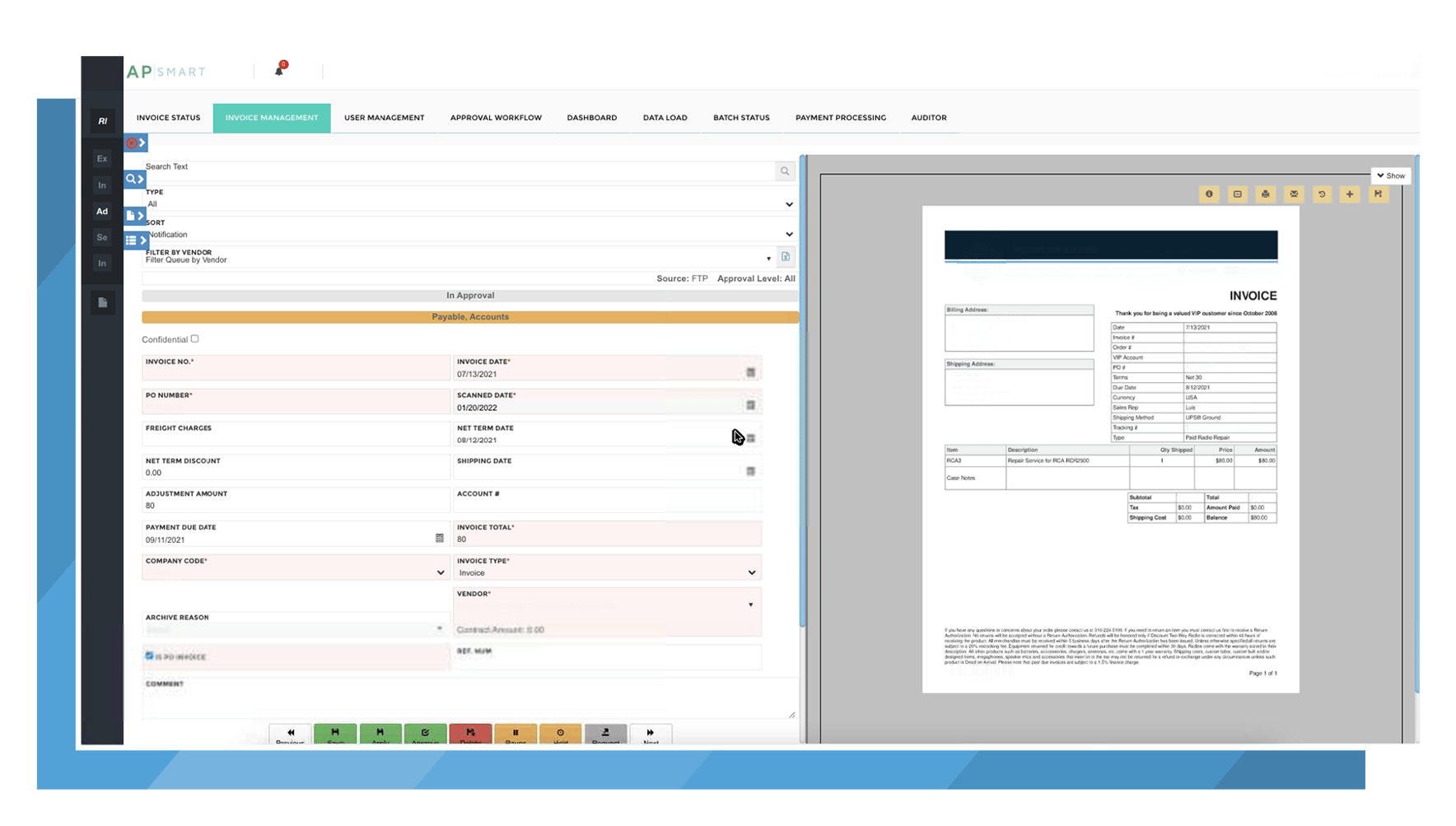1456x826 pixels.
Task: Open the list view icon in the left flyout
Action: (133, 240)
